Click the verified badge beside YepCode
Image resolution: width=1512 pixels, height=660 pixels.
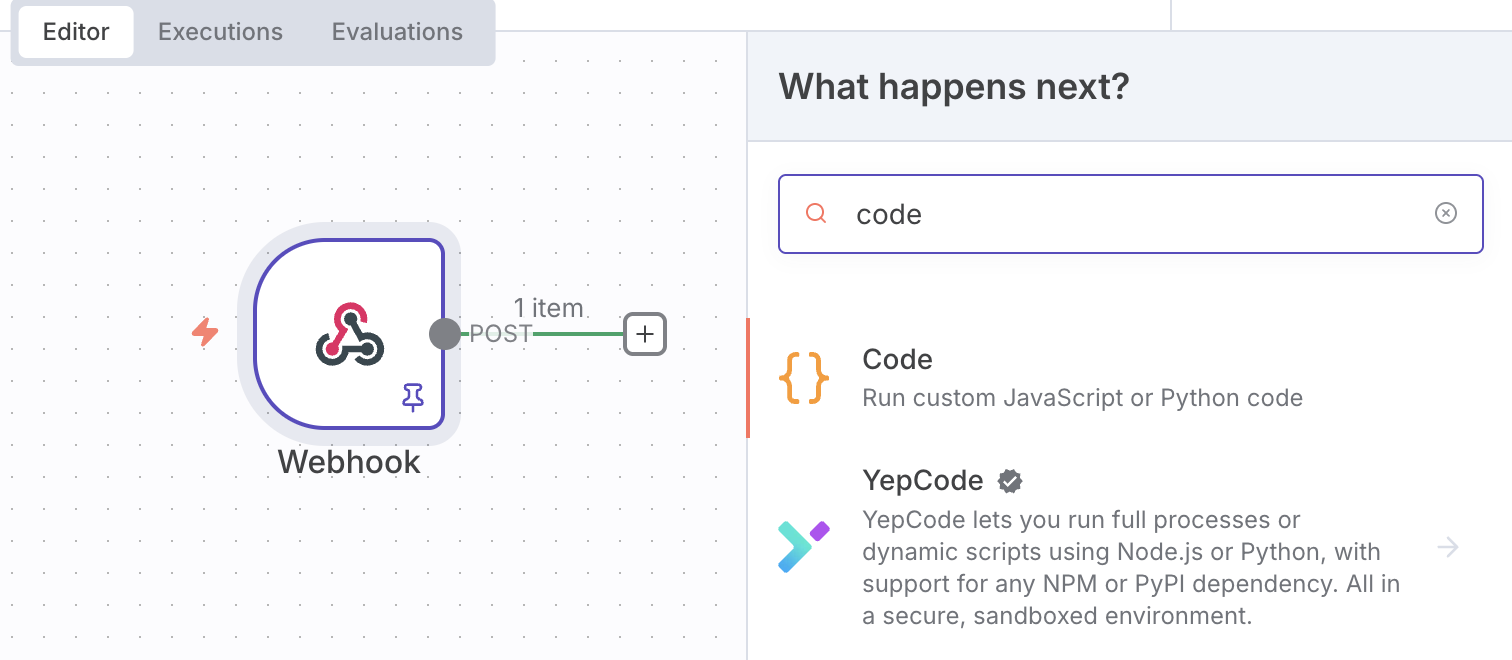pos(1010,481)
